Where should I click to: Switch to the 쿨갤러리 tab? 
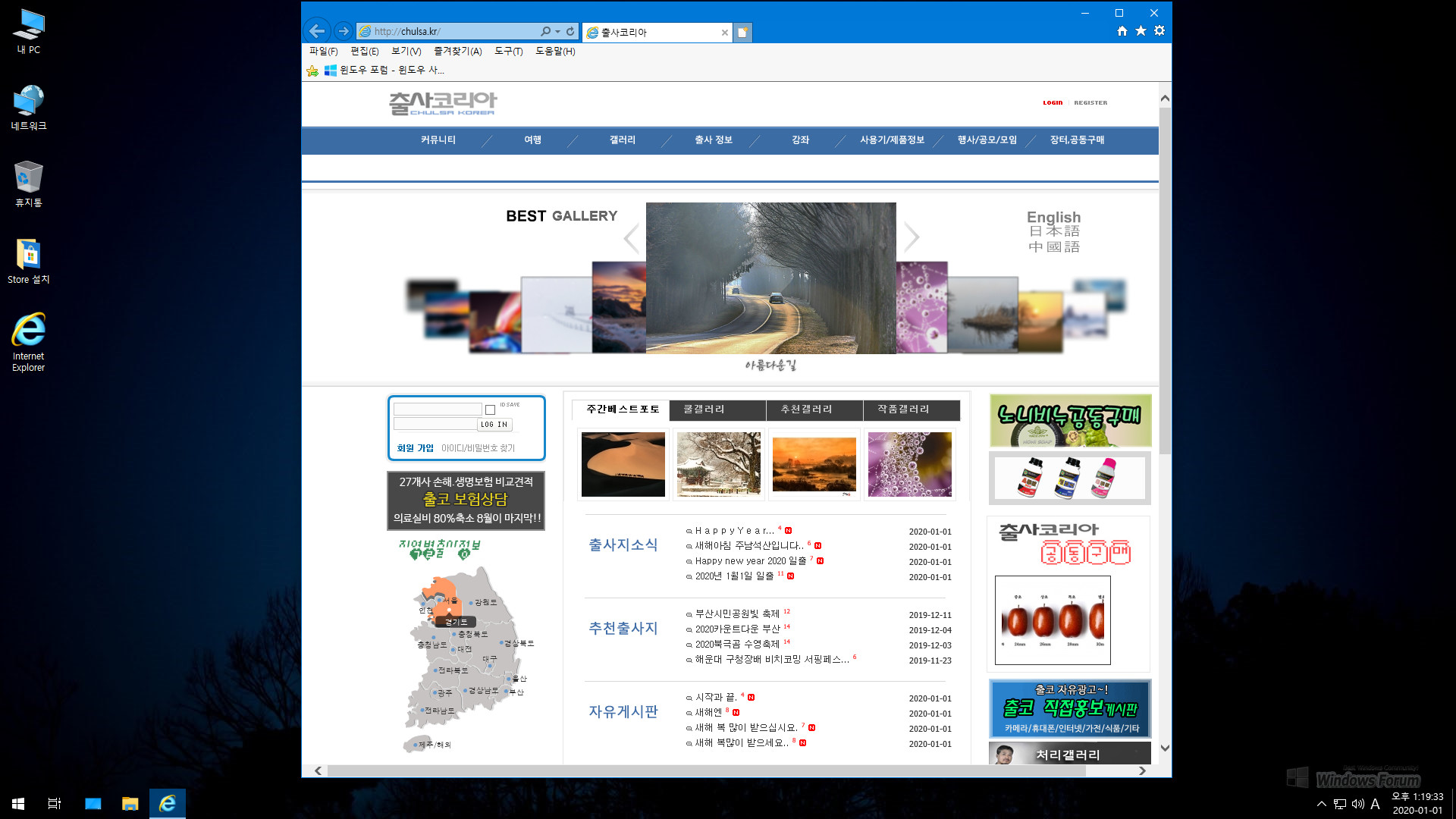pos(717,409)
